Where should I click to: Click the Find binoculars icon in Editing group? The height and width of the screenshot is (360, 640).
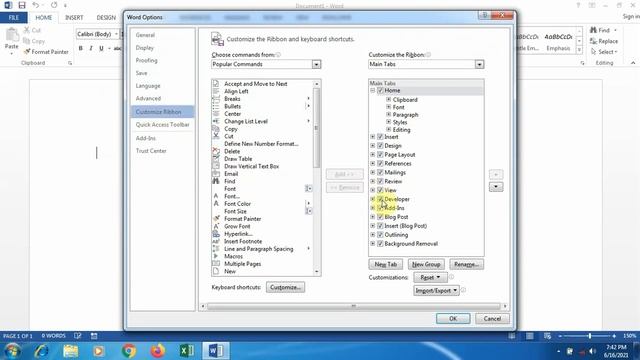[593, 30]
